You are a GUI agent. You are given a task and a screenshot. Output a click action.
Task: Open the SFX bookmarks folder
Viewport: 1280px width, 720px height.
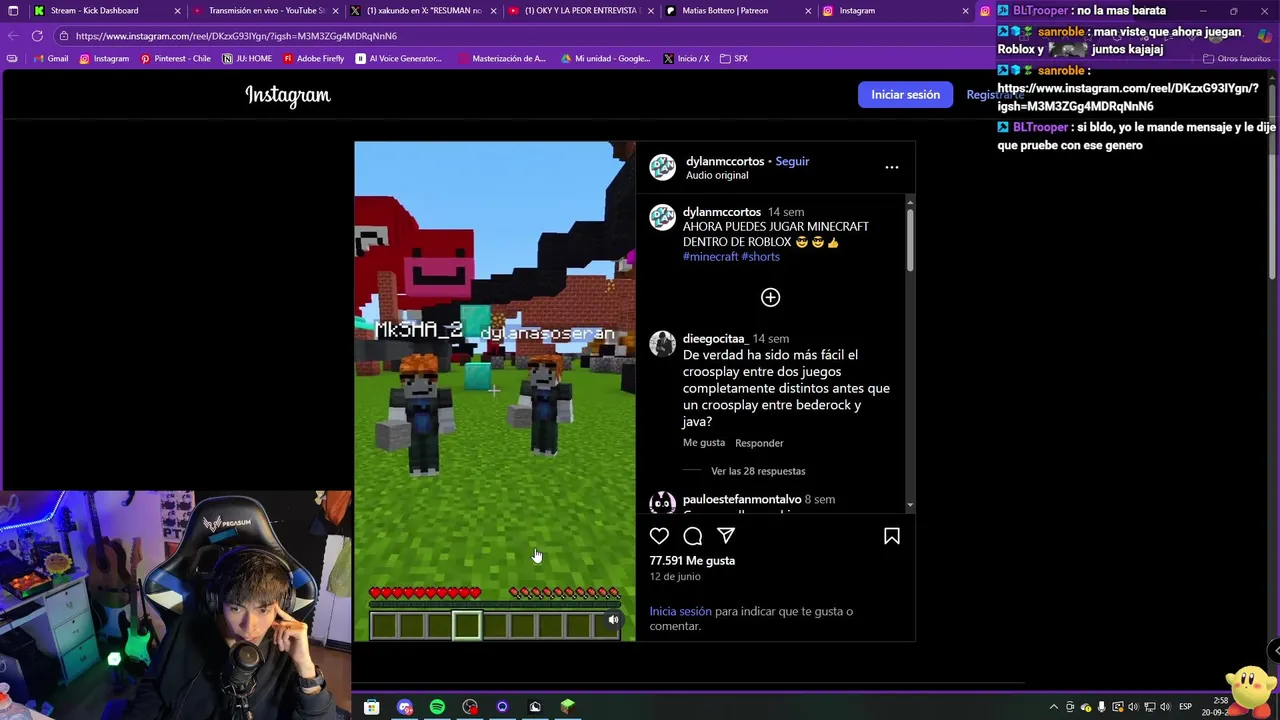pos(733,59)
